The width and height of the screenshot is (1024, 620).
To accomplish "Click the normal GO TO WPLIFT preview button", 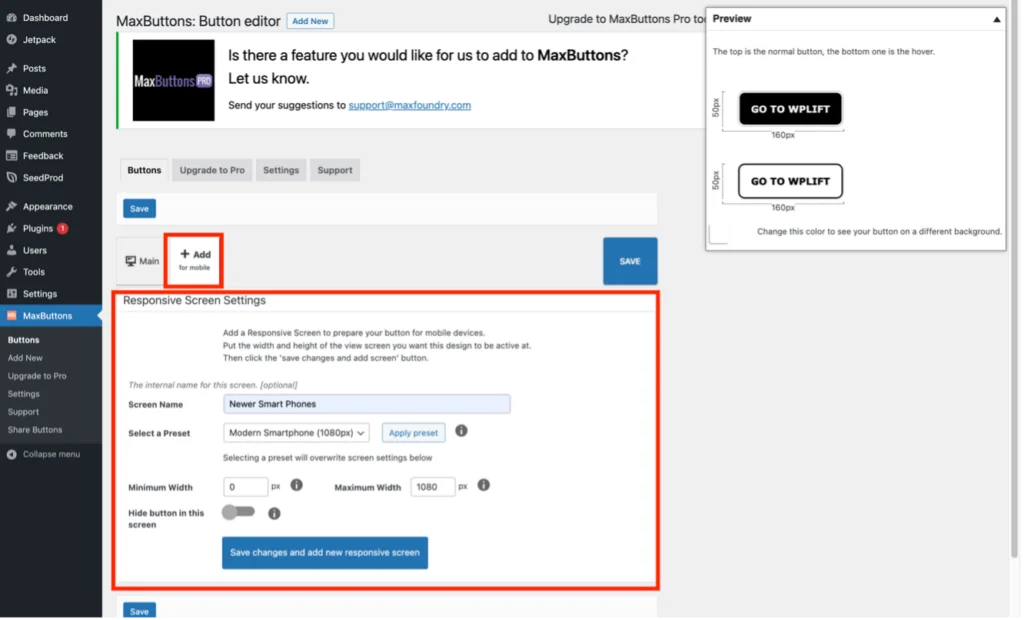I will [x=792, y=109].
